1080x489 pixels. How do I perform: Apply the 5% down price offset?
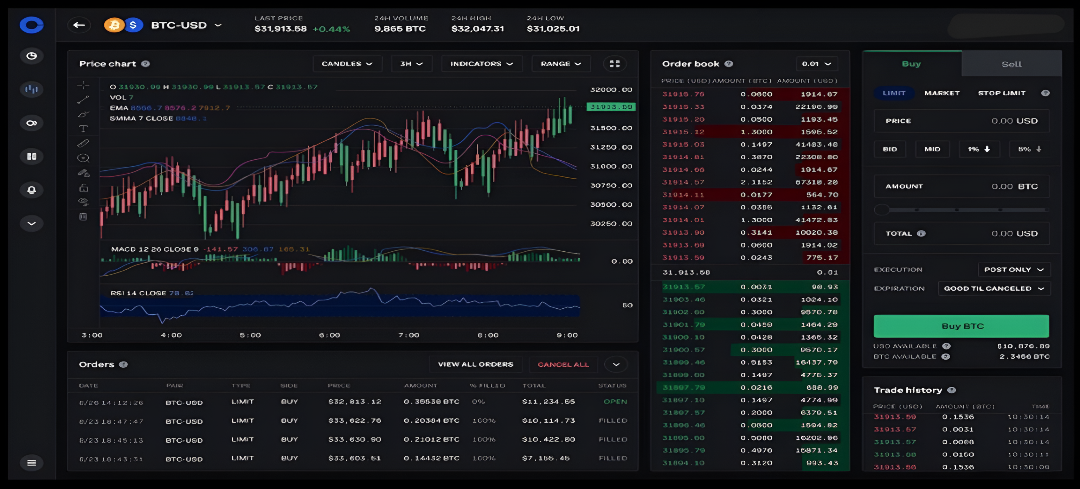pos(1030,149)
